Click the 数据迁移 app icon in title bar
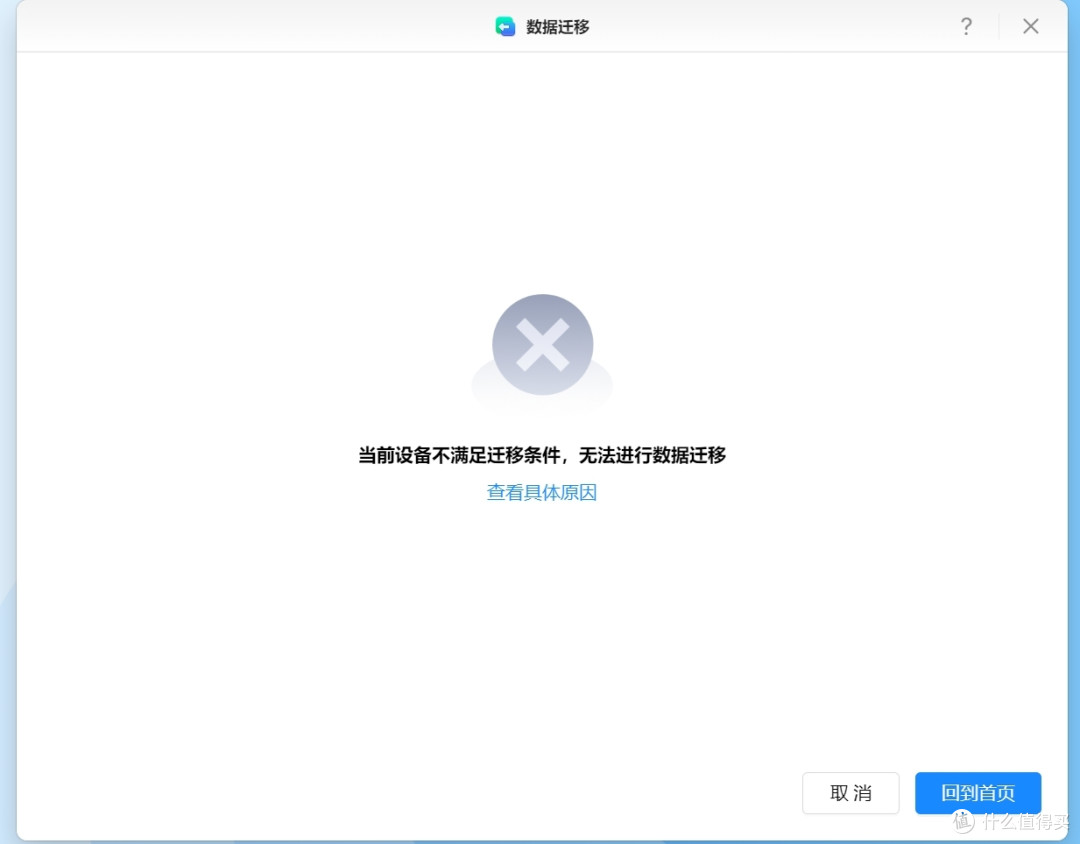 pos(505,27)
